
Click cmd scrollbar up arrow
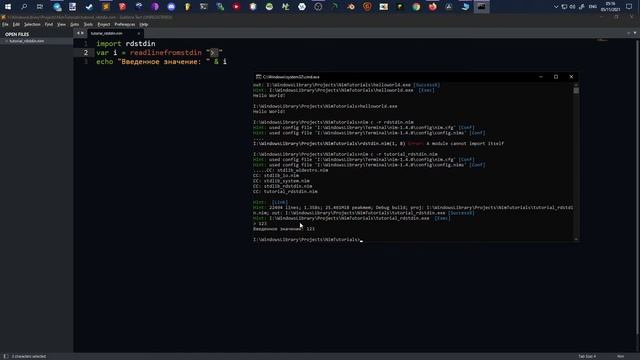coord(576,85)
